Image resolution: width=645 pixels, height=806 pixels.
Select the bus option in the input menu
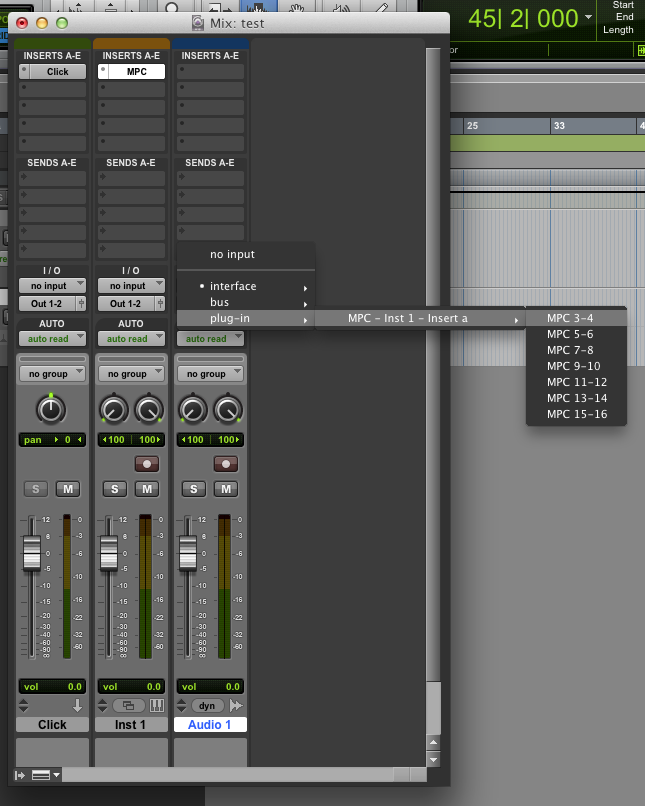click(219, 302)
